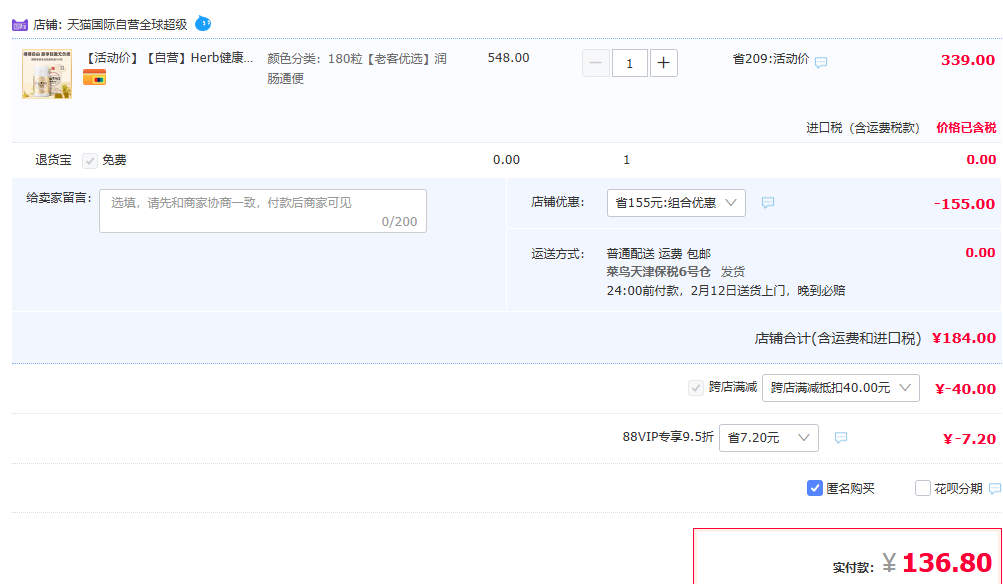Expand the 省7.20元 88VIP dropdown
Image resolution: width=1003 pixels, height=584 pixels.
click(769, 438)
